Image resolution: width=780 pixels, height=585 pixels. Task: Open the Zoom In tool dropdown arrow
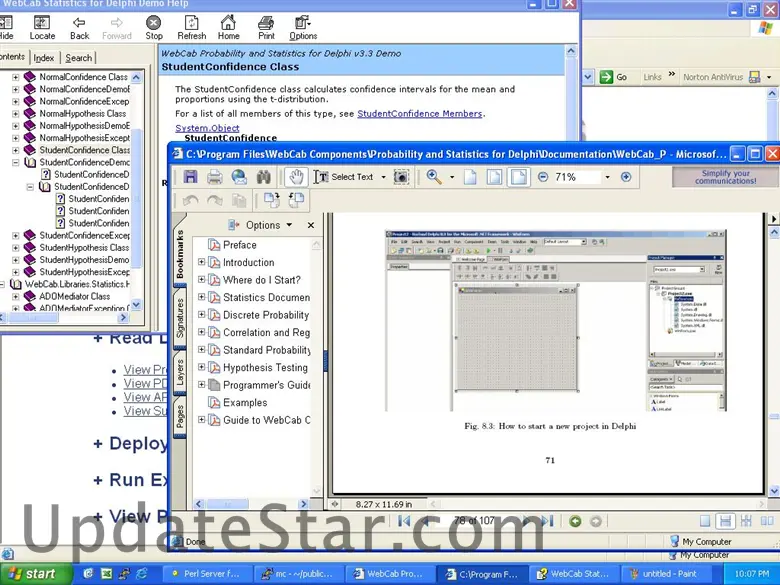(x=452, y=177)
